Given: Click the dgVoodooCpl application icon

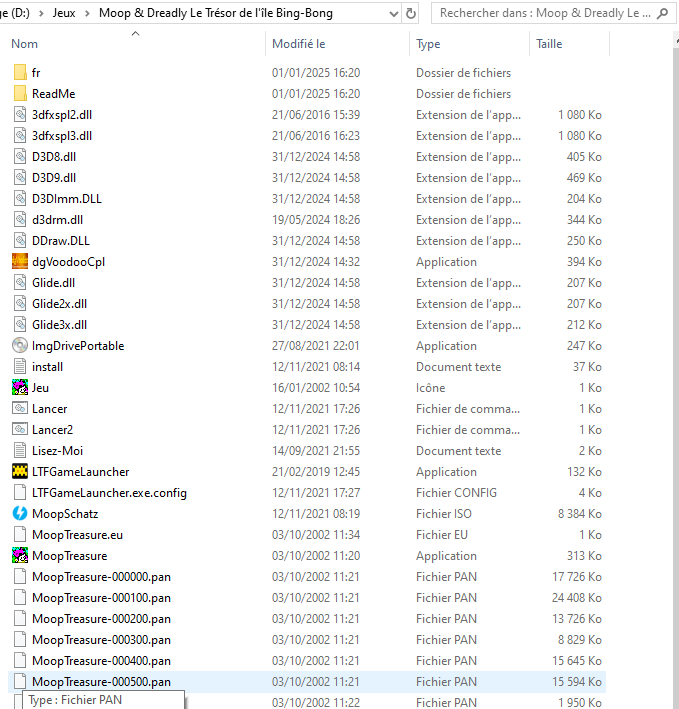Looking at the screenshot, I should point(20,261).
